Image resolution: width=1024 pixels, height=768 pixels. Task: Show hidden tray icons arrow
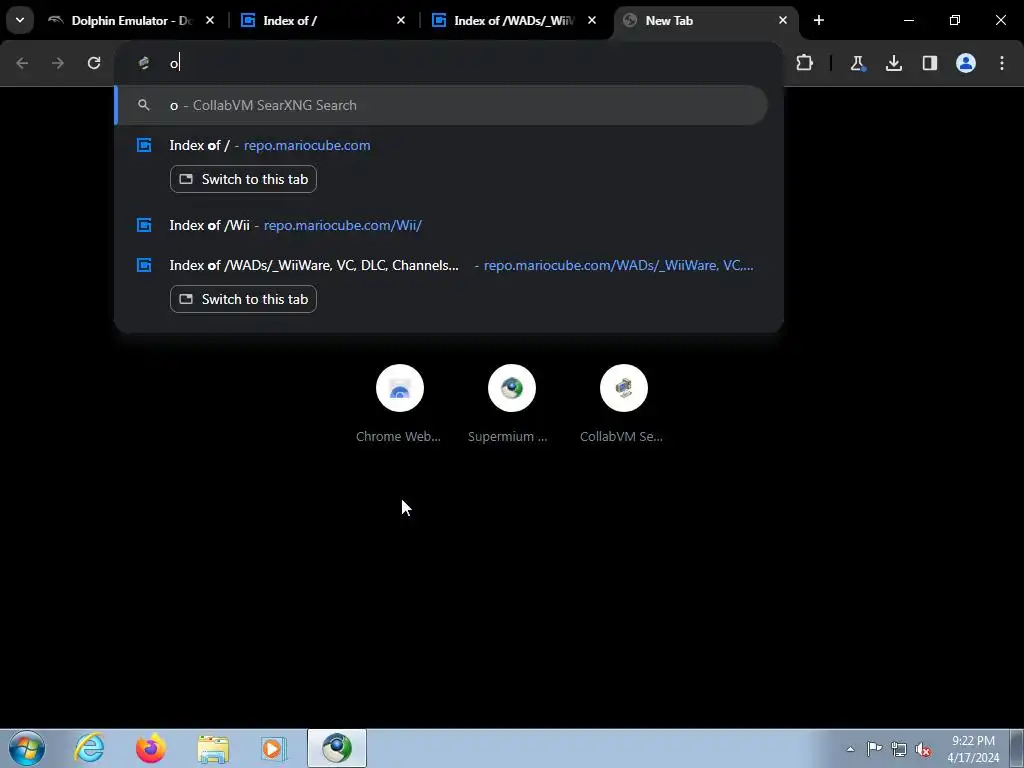tap(850, 749)
